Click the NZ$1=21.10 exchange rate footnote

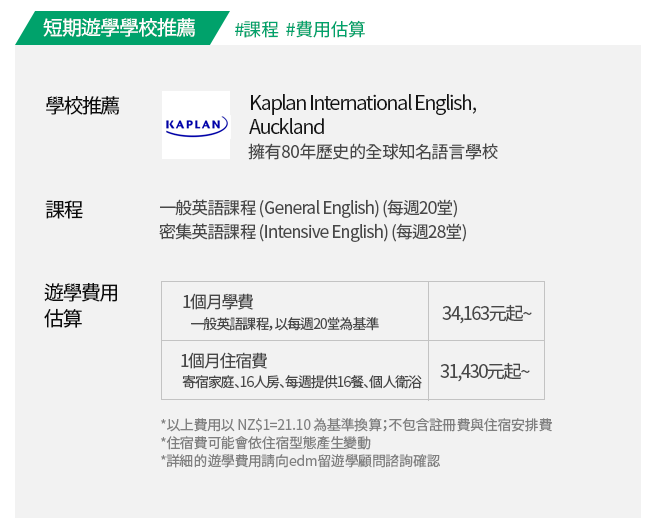357,425
